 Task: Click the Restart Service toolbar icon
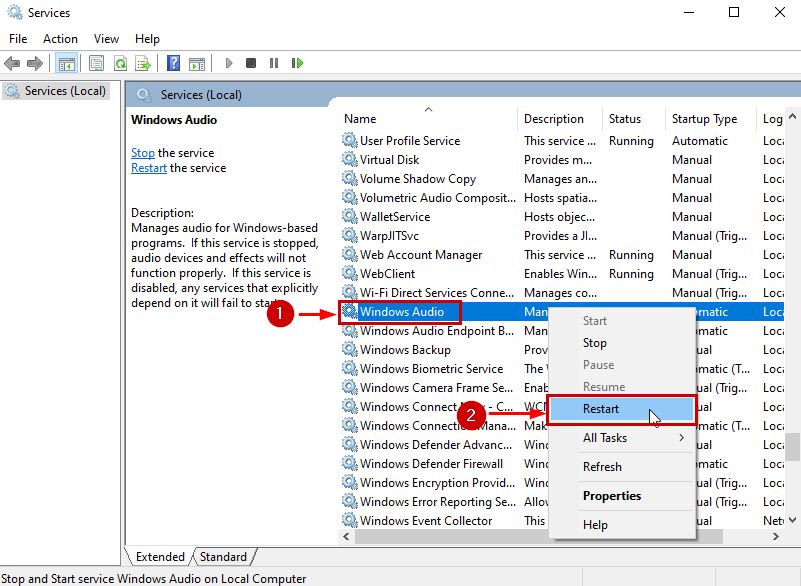[298, 63]
